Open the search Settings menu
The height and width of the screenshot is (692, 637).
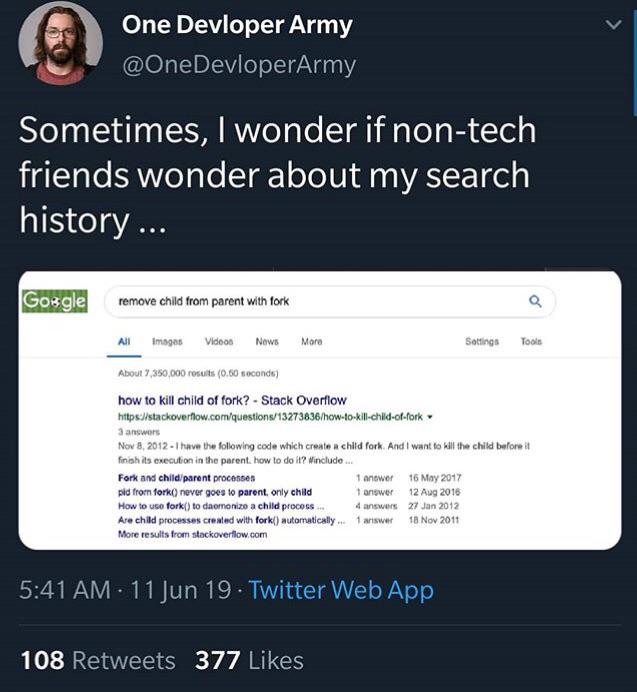tap(482, 341)
